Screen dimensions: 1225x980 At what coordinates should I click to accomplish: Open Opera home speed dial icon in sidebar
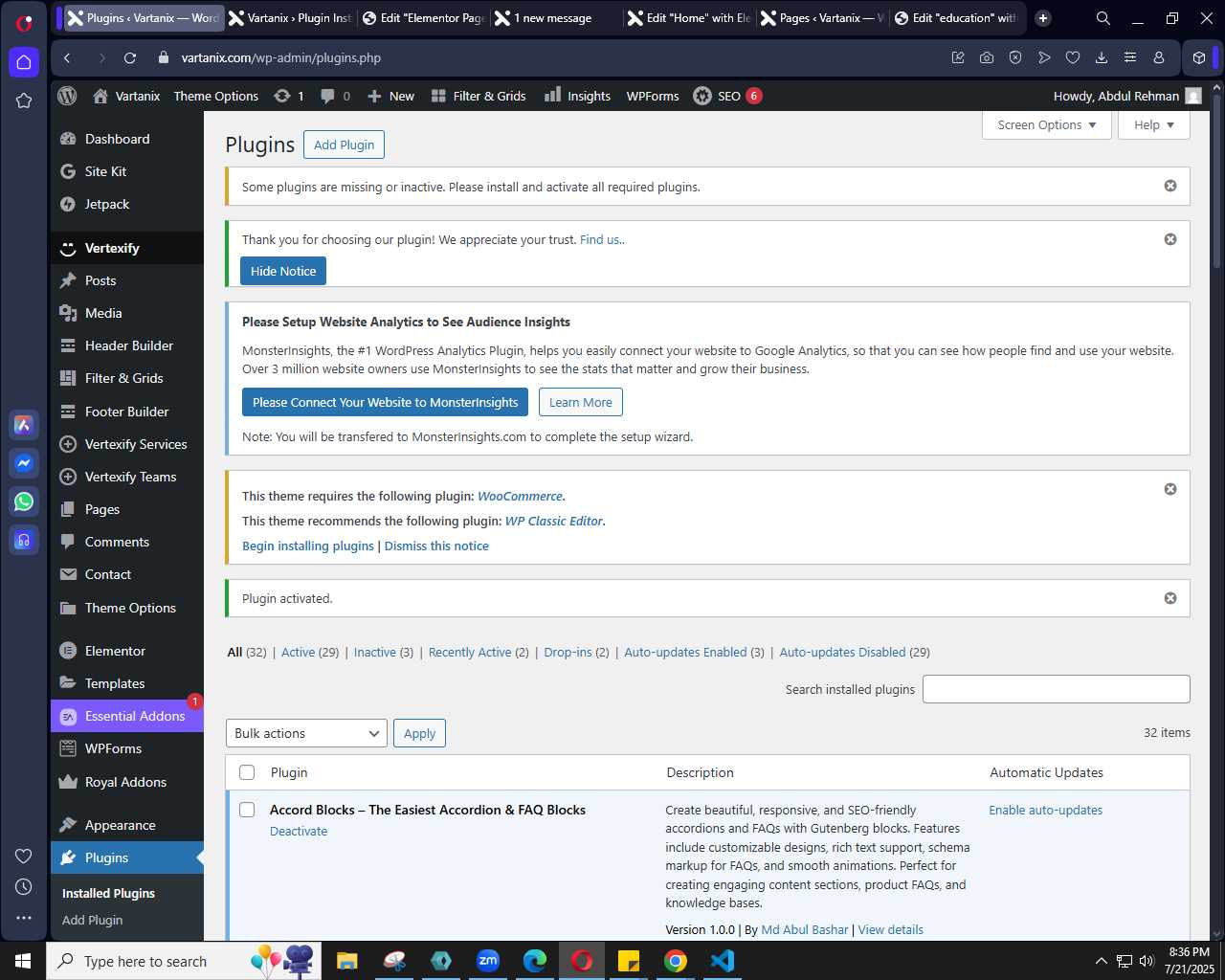[x=24, y=62]
